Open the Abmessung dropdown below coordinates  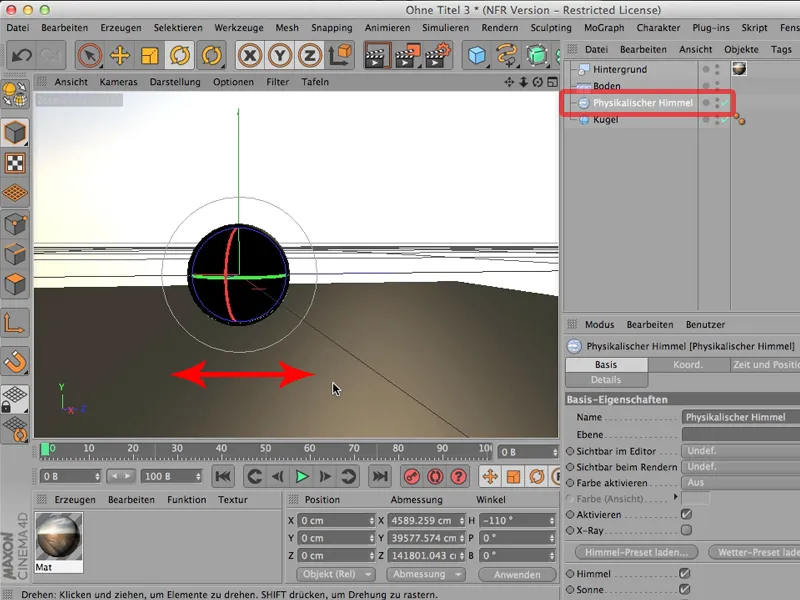pyautogui.click(x=426, y=574)
